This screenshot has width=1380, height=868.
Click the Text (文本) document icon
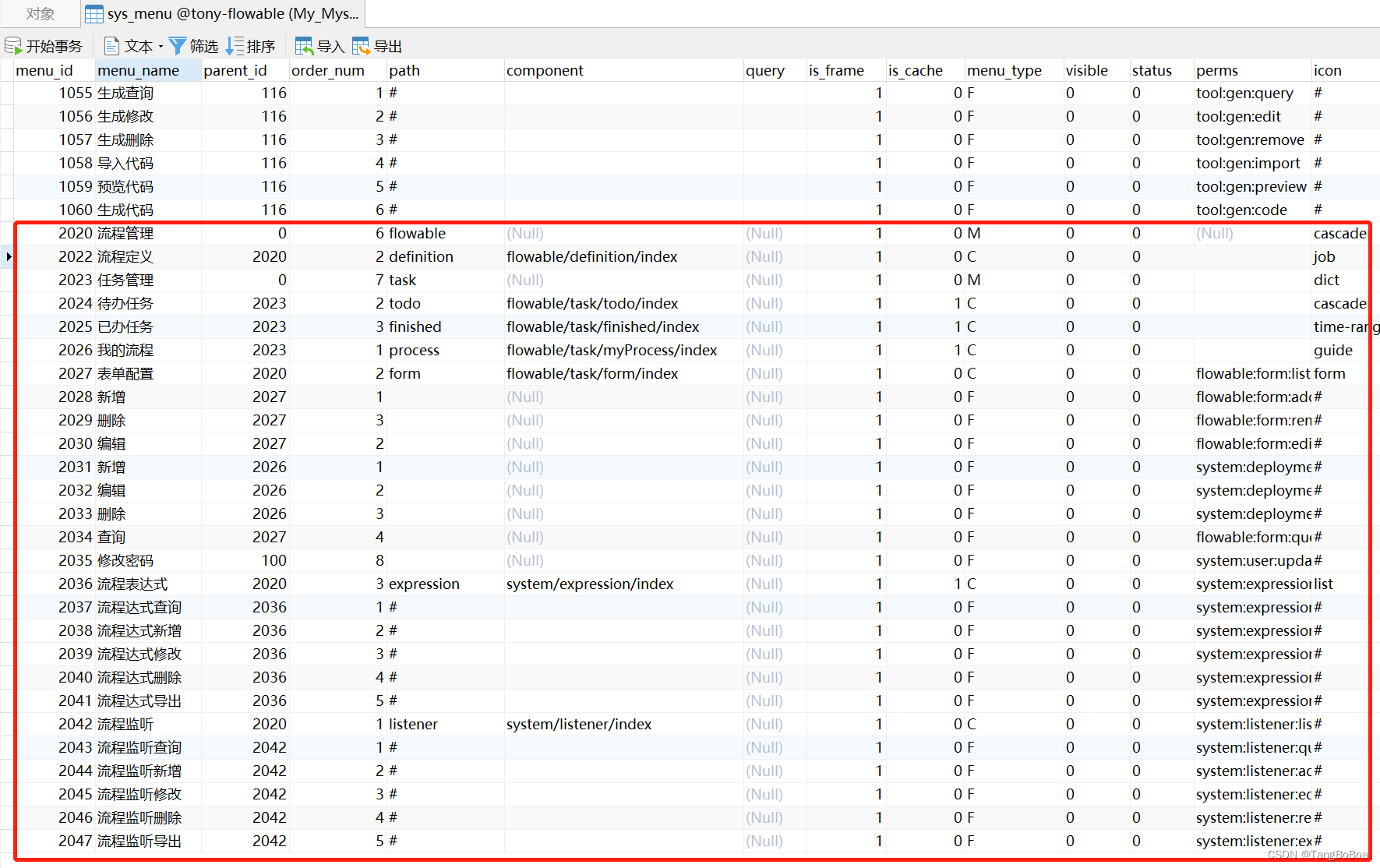point(111,46)
